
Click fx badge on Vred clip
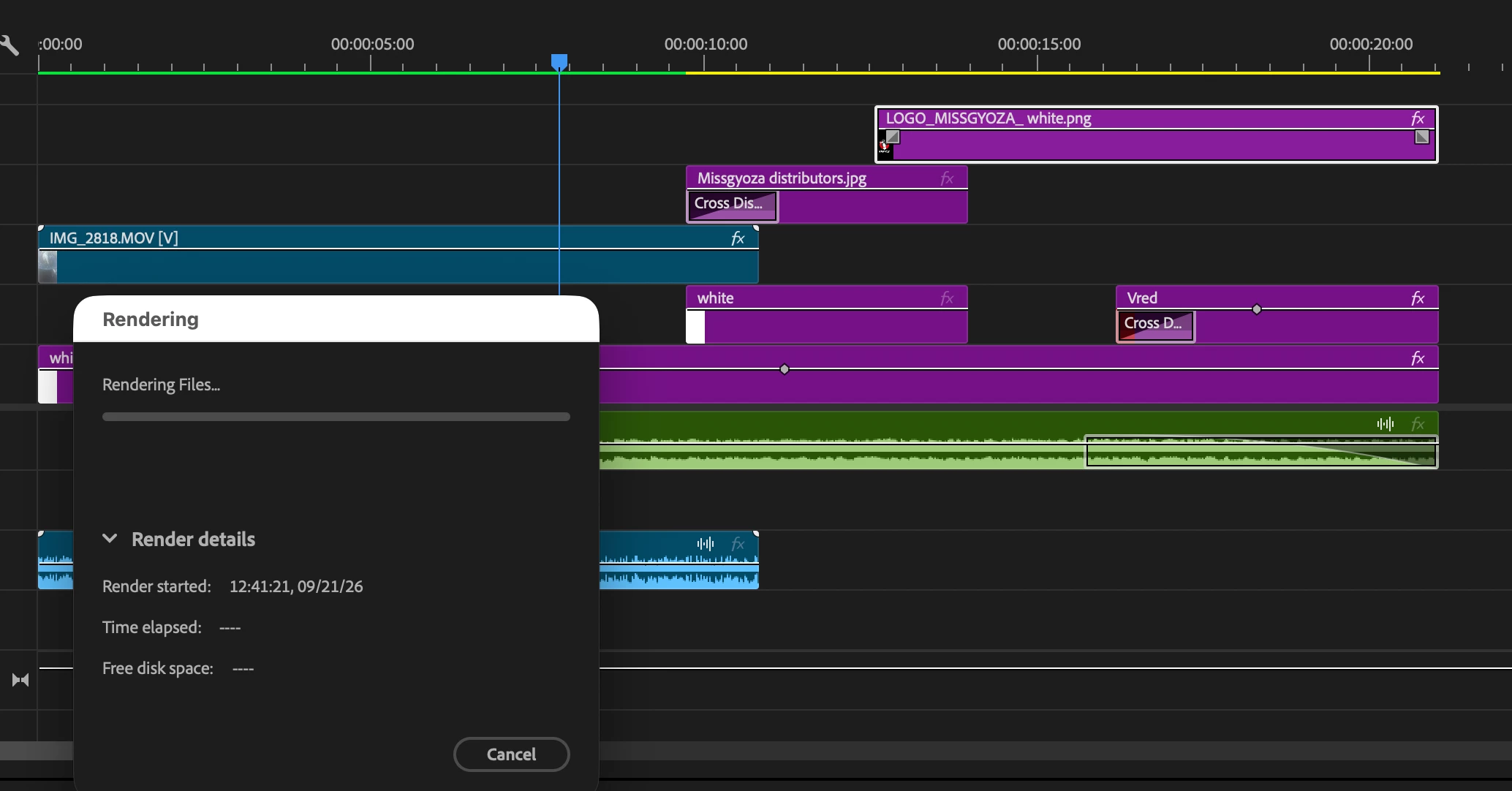point(1418,298)
